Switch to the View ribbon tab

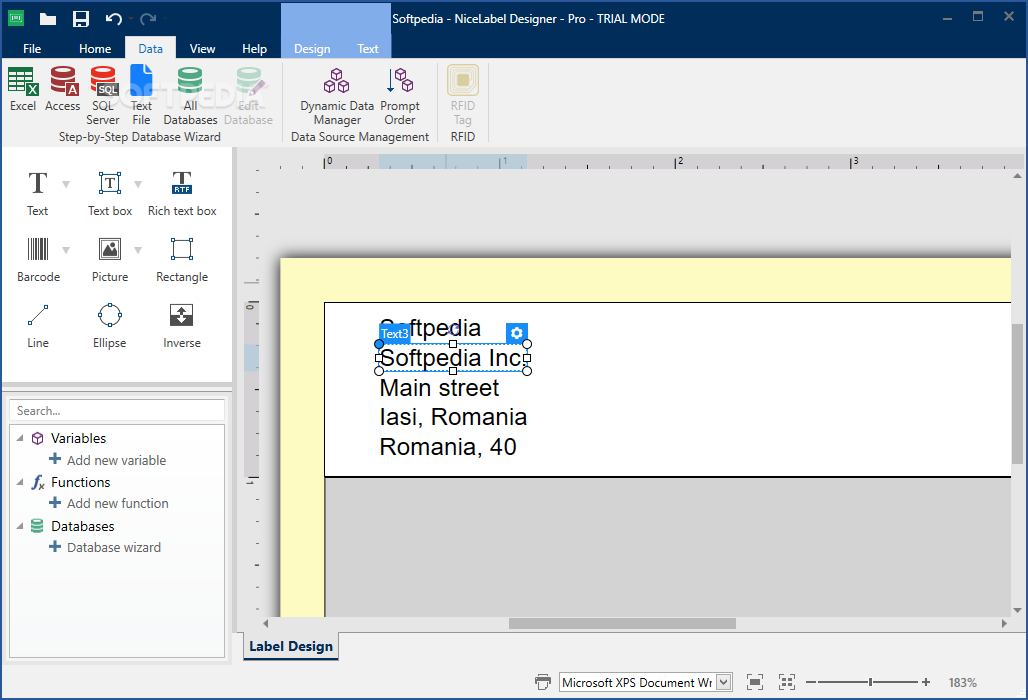click(x=202, y=49)
